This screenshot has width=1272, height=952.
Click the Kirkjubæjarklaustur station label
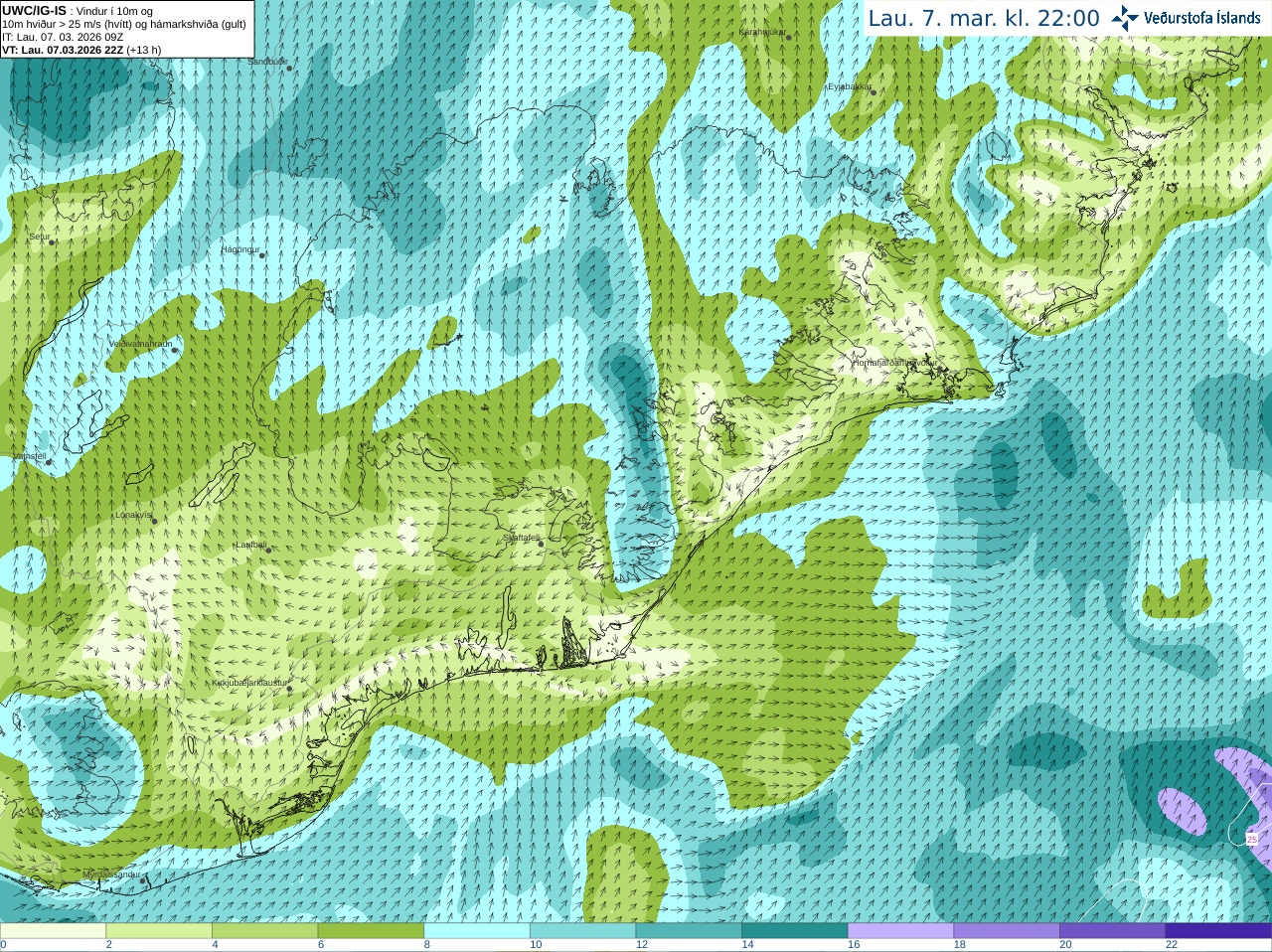(249, 683)
